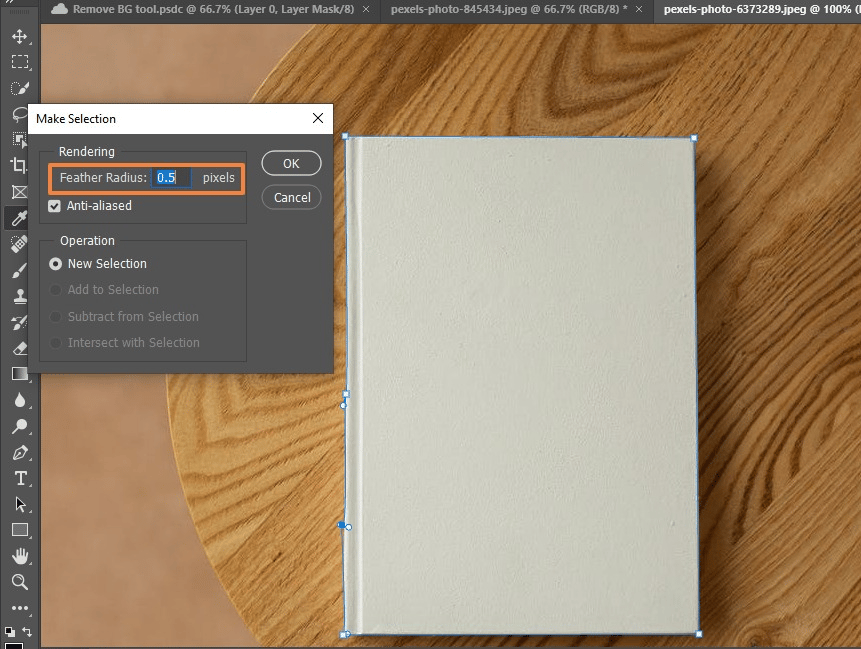The width and height of the screenshot is (861, 649).
Task: Select the New Selection radio button
Action: click(56, 264)
